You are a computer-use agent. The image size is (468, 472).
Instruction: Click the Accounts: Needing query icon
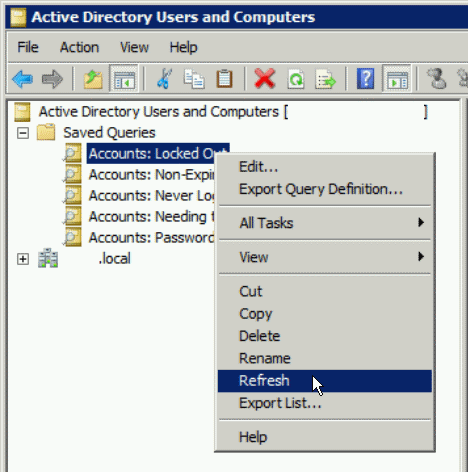coord(73,216)
